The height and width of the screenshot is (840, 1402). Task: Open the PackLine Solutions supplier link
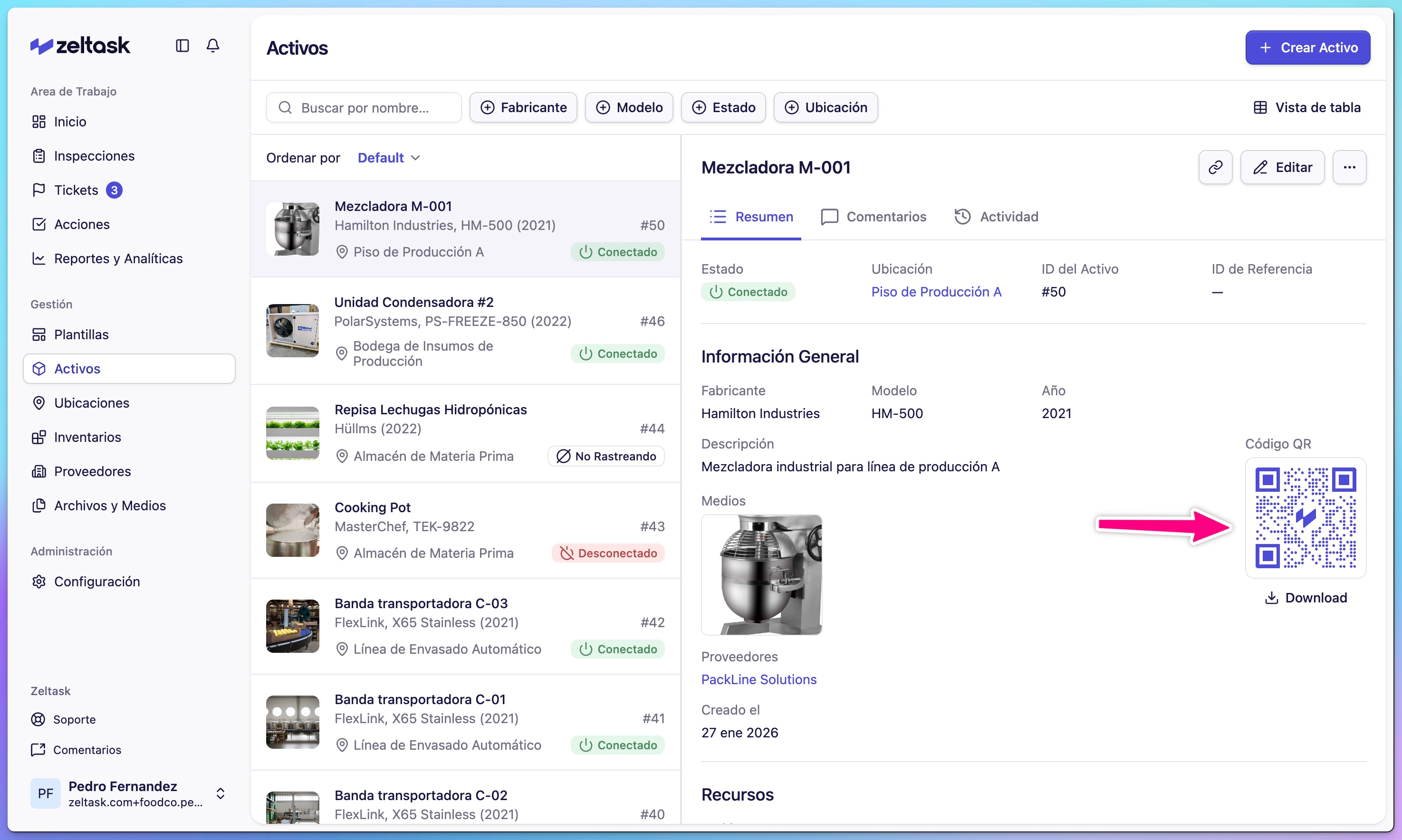pyautogui.click(x=759, y=679)
